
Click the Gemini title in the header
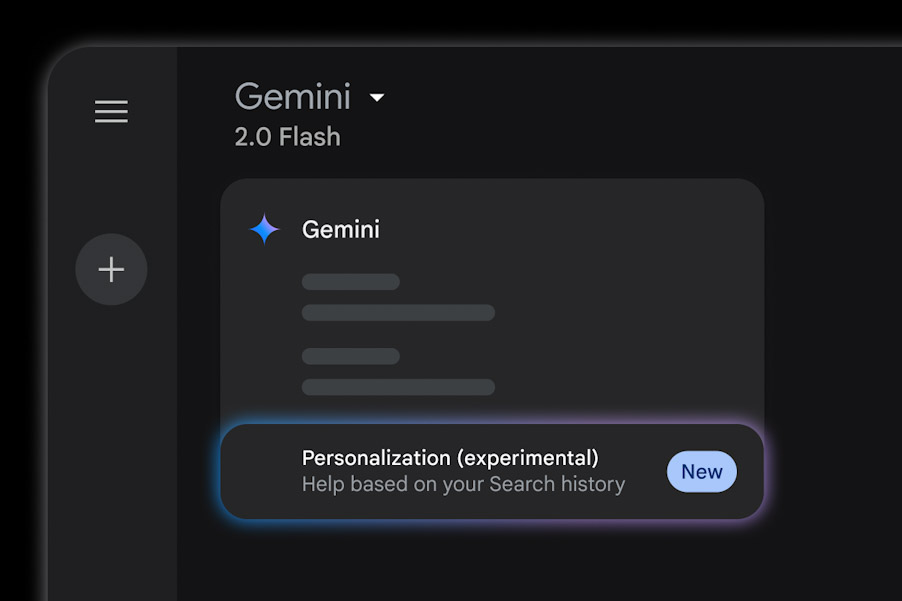point(293,97)
